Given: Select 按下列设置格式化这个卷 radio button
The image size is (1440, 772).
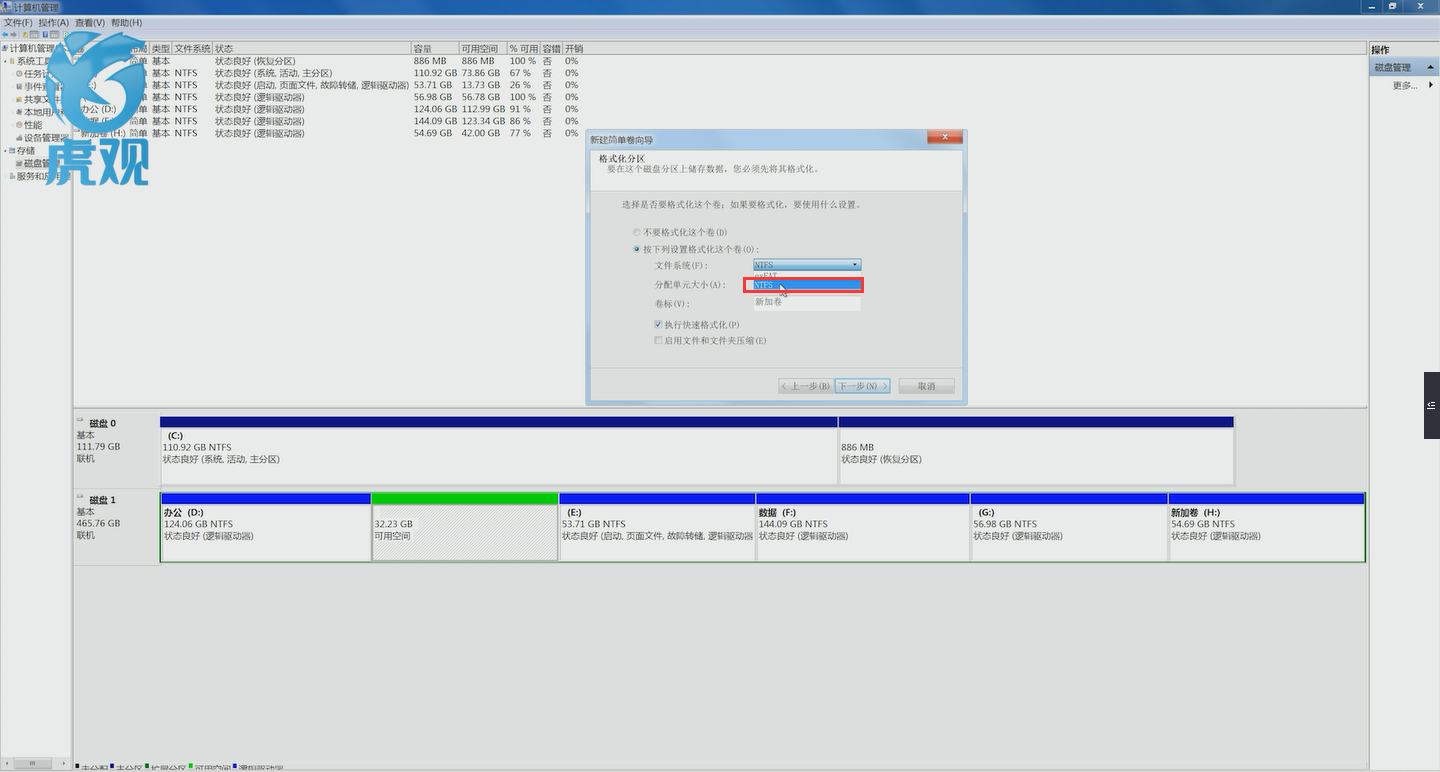Looking at the screenshot, I should coord(637,249).
